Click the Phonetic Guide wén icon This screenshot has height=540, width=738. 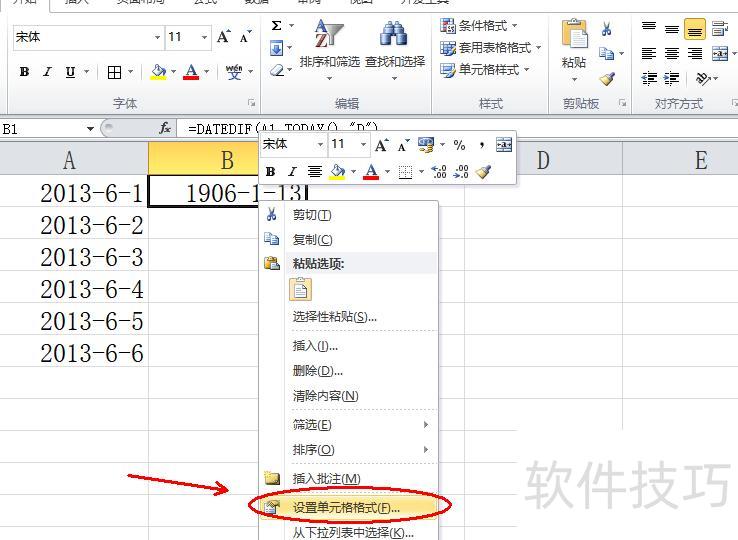[x=234, y=72]
